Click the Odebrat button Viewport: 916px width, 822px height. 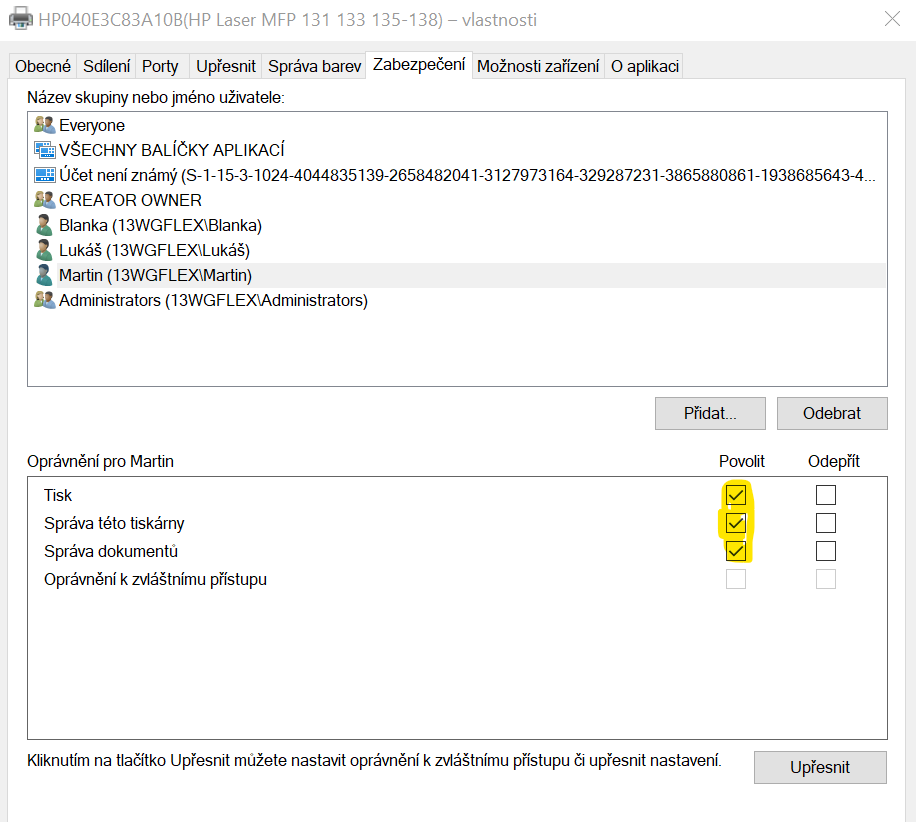pos(831,413)
